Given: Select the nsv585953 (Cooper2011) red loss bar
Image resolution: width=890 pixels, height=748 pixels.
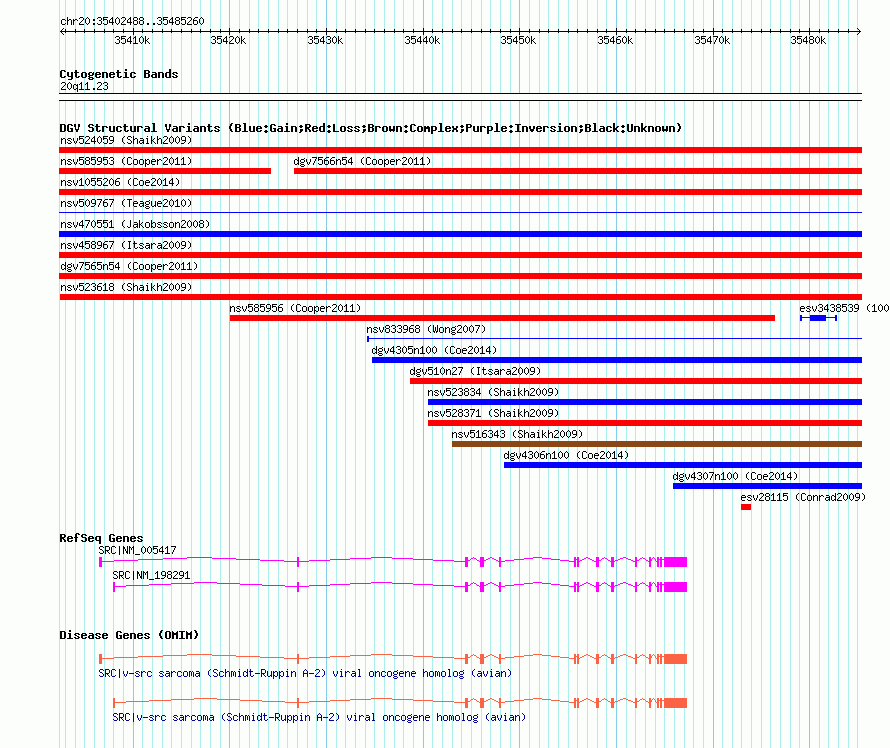Looking at the screenshot, I should tap(165, 171).
